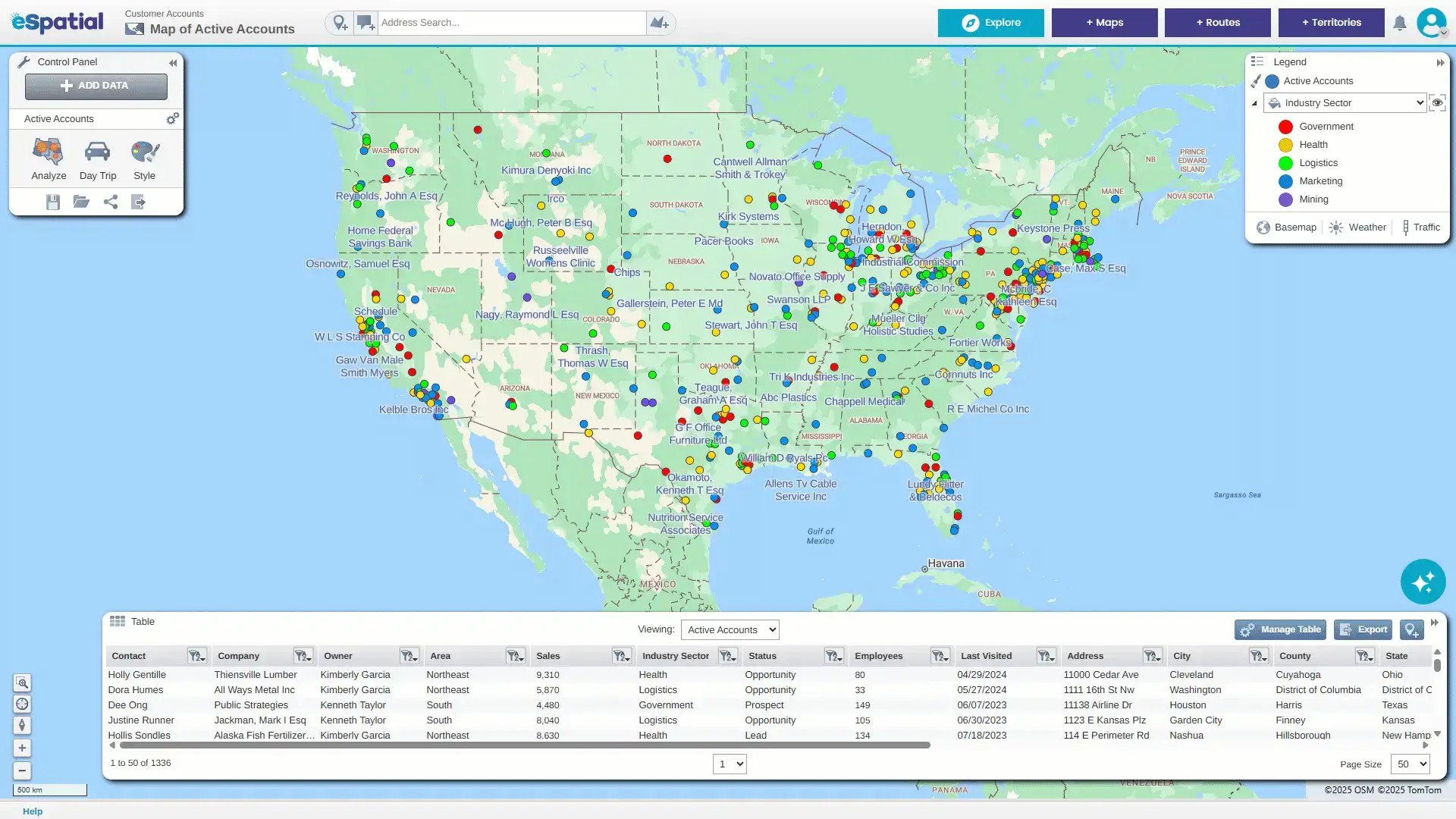Open the Page Size dropdown

coord(1411,764)
